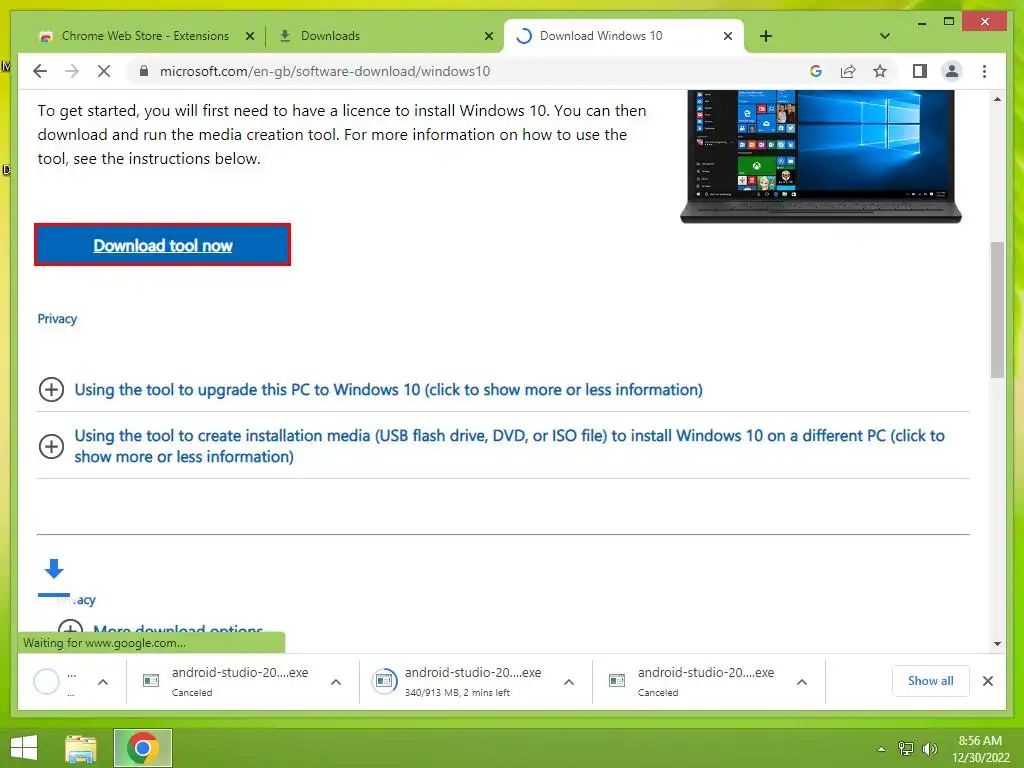Screen dimensions: 1024x768
Task: Close the Download Windows 10 tab
Action: (728, 36)
